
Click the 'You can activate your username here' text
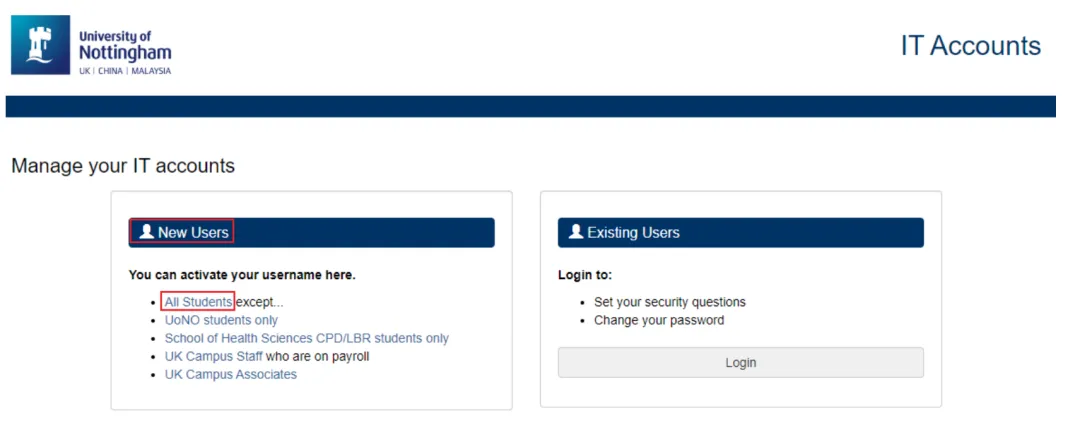pos(242,275)
